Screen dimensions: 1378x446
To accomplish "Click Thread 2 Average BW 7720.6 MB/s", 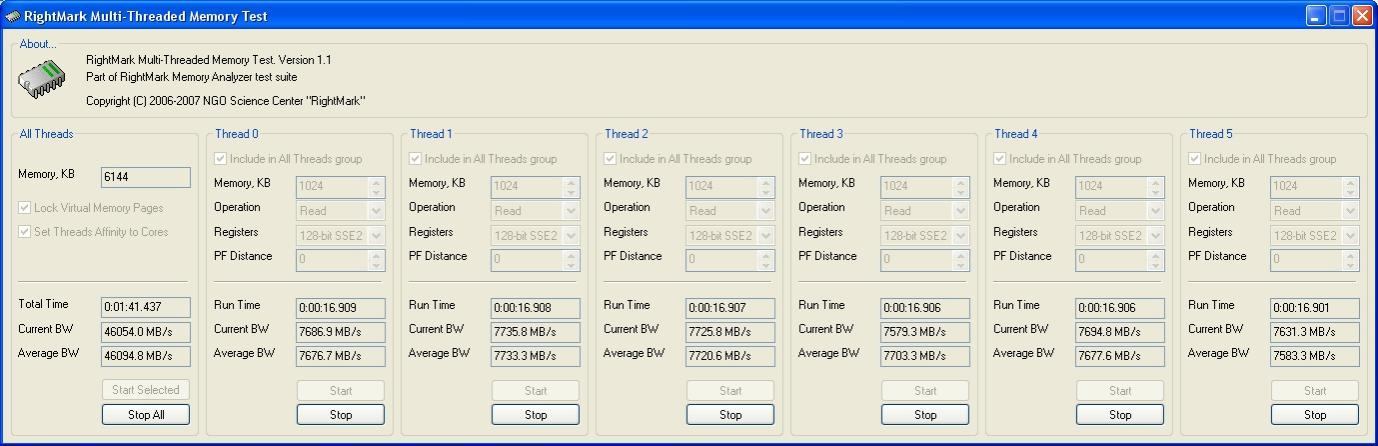I will coord(731,356).
